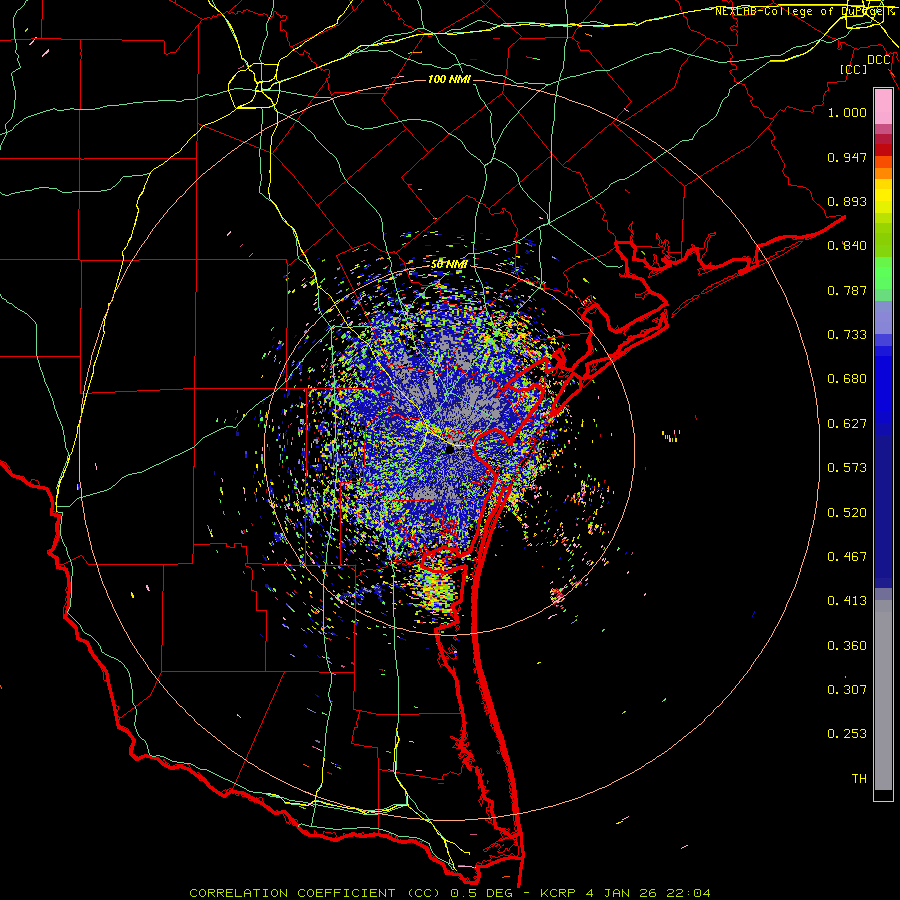The width and height of the screenshot is (900, 900).
Task: Click the 0.733 scale value
Action: pyautogui.click(x=847, y=335)
